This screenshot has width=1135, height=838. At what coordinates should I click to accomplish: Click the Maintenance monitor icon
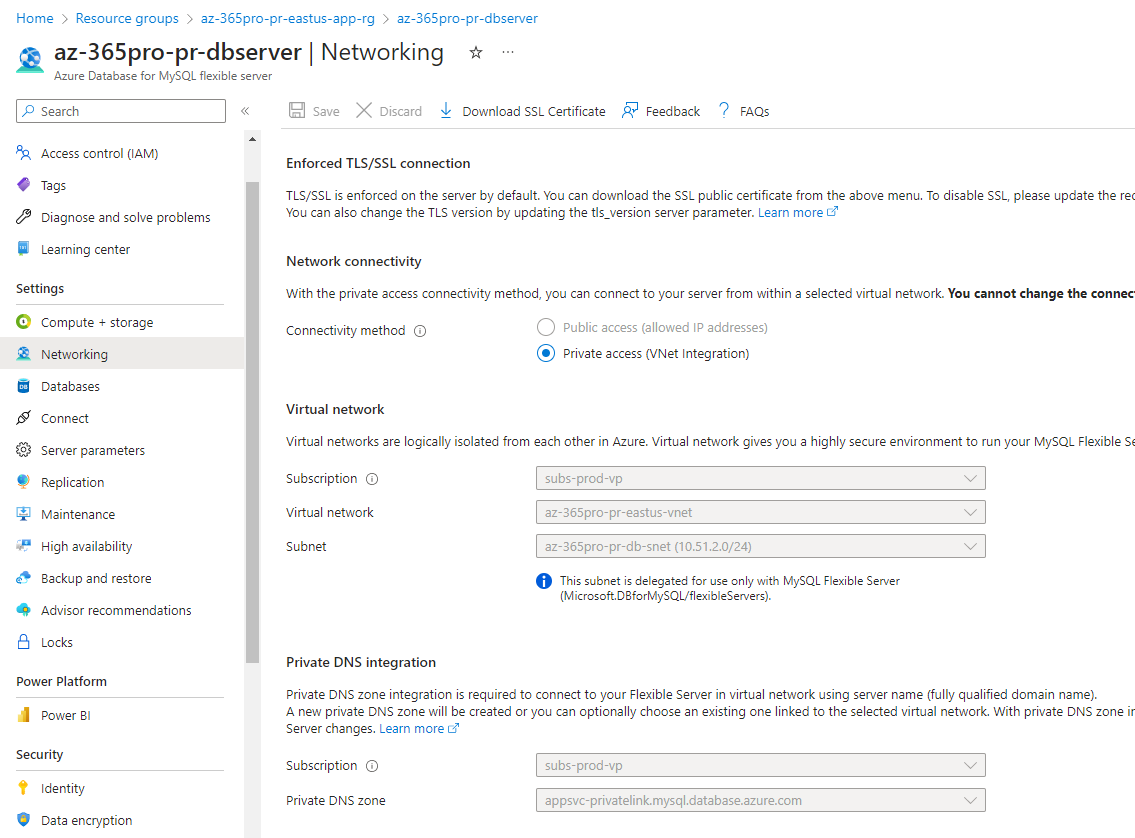(23, 514)
